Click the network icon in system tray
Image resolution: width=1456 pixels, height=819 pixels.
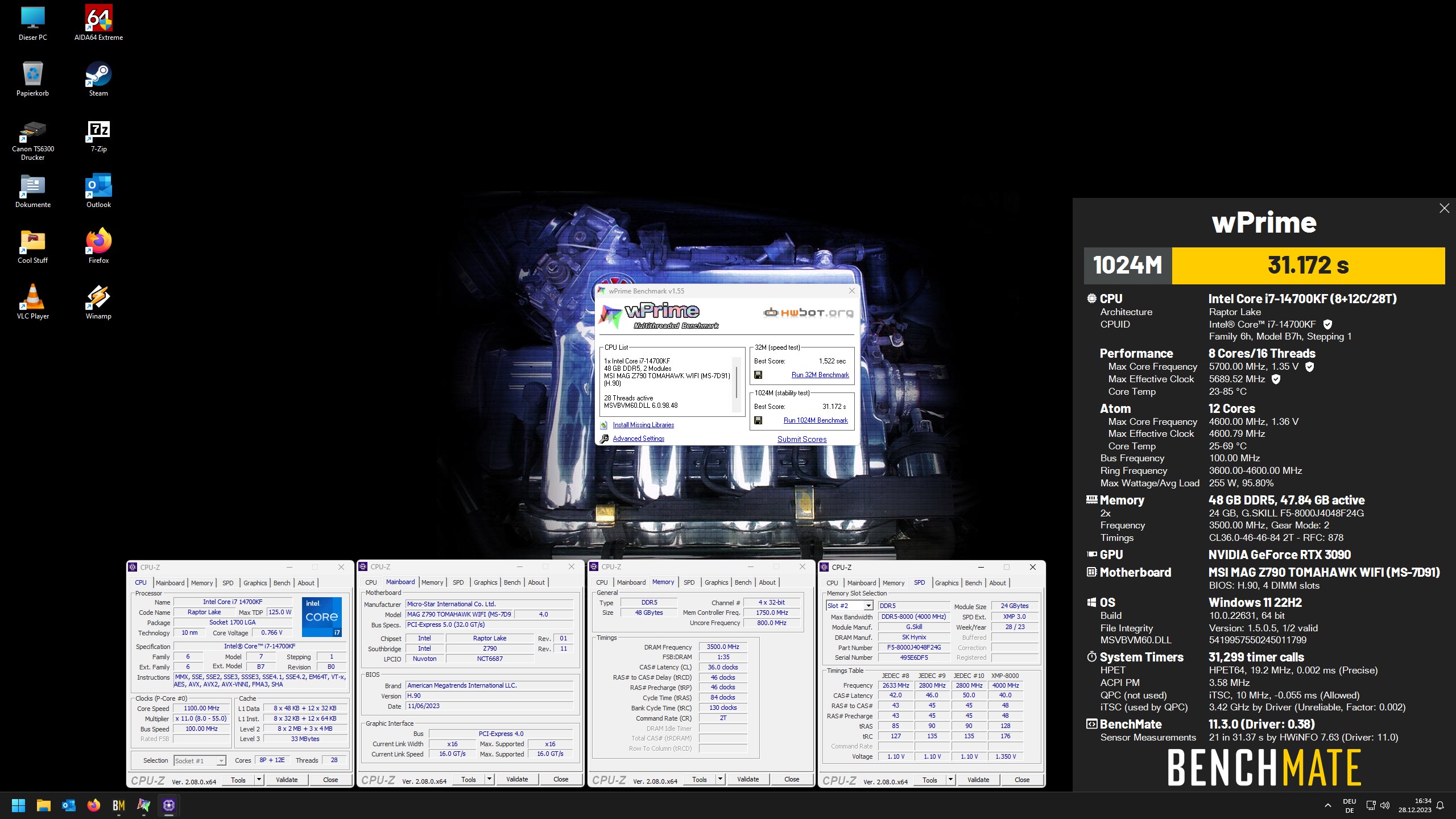1371,805
